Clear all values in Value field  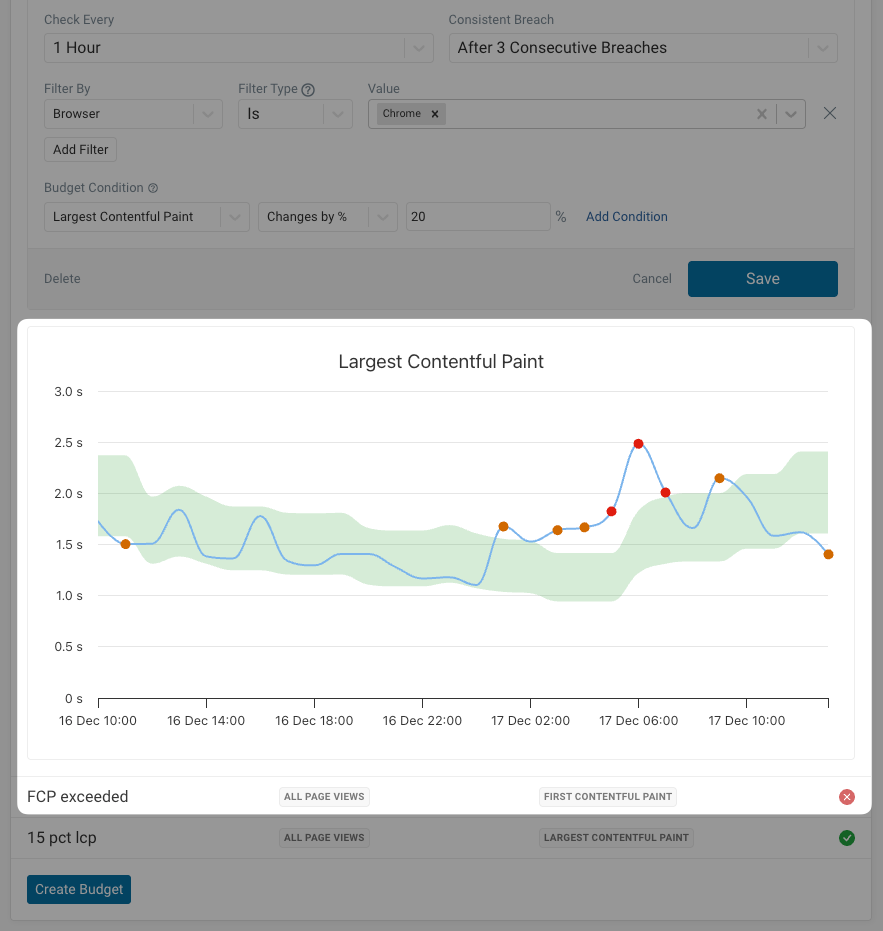click(x=762, y=114)
